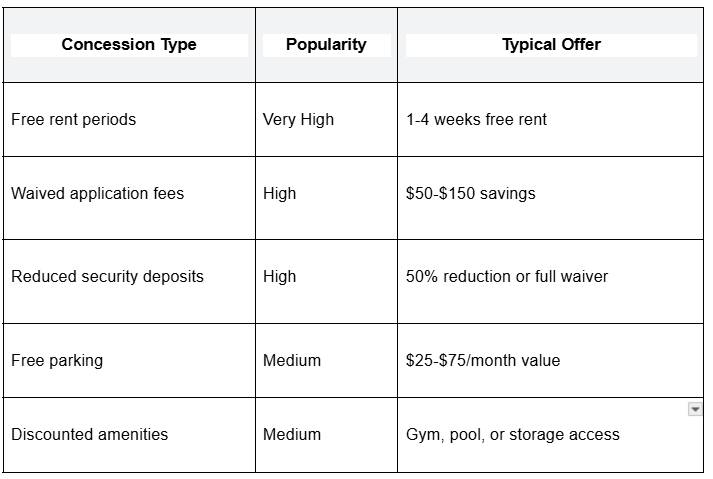Viewport: 713px width, 479px height.
Task: Select the "Free rent periods" cell
Action: [73, 120]
